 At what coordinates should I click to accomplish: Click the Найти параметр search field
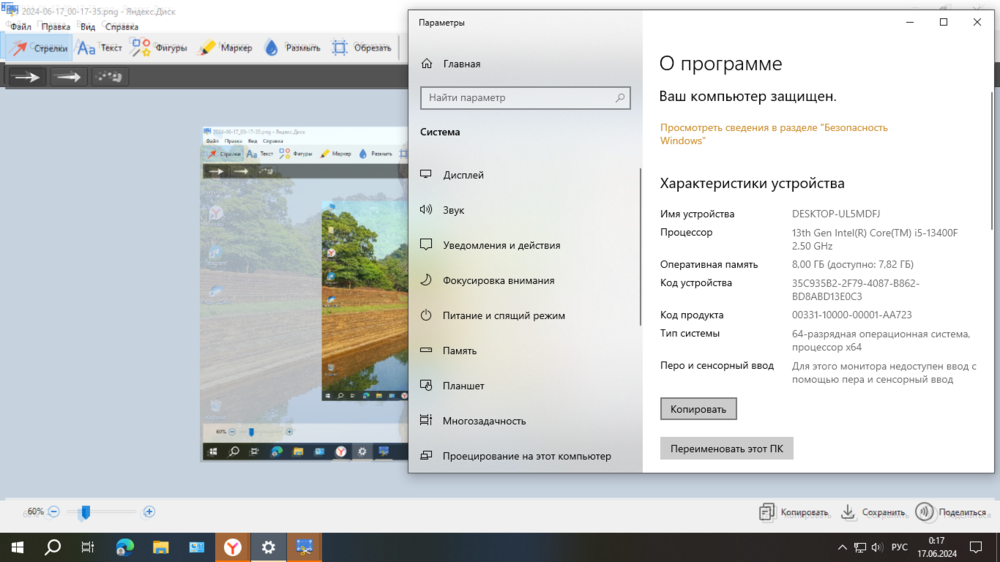(x=525, y=98)
